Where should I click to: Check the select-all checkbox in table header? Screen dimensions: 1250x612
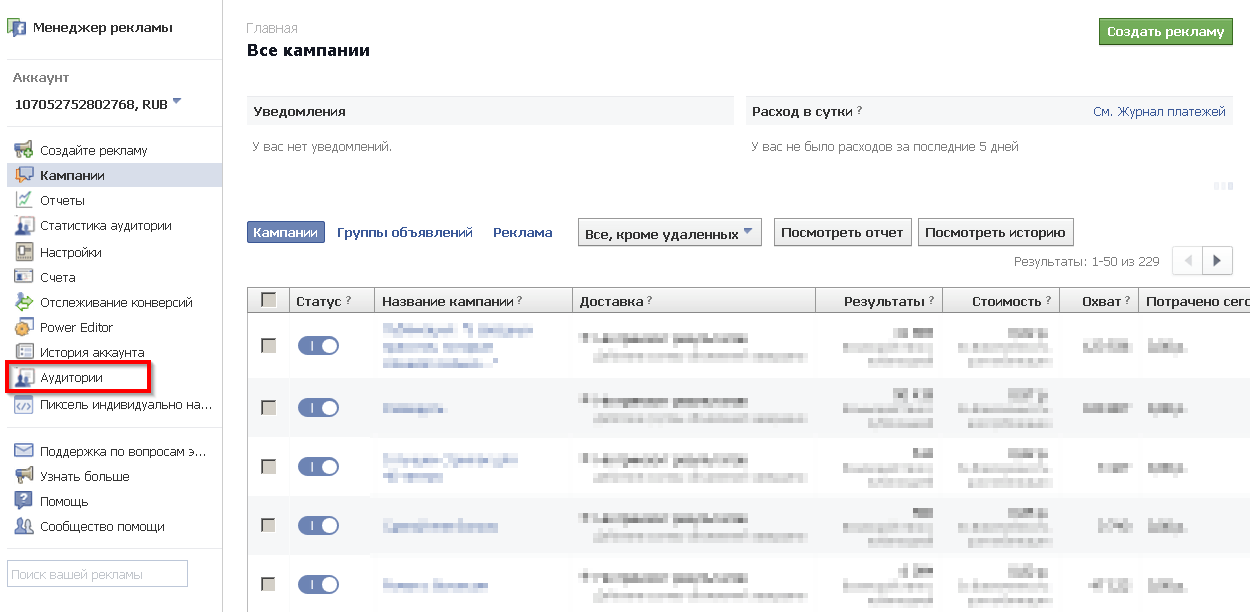point(268,300)
